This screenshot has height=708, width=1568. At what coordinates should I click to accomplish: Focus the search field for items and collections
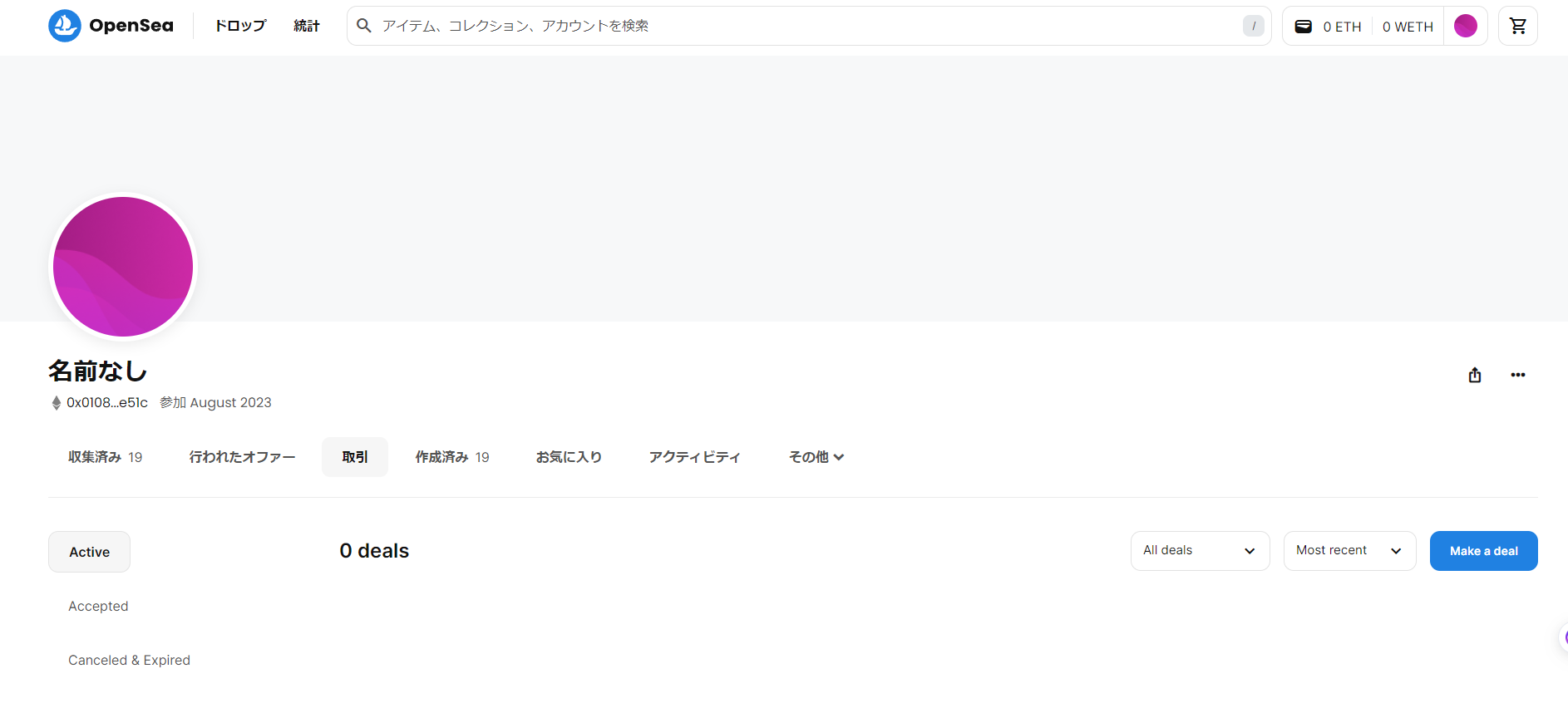pos(809,26)
